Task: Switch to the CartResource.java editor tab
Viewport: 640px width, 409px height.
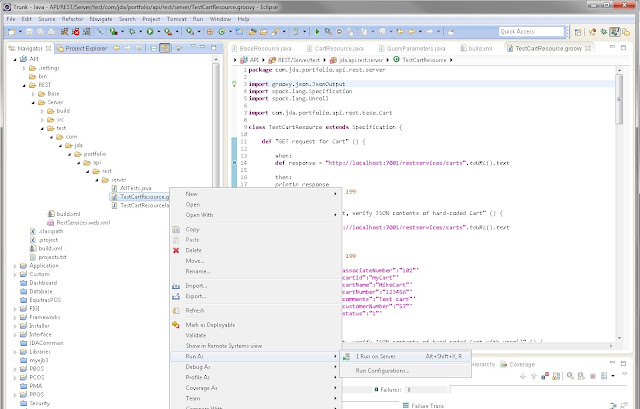Action: pyautogui.click(x=336, y=48)
